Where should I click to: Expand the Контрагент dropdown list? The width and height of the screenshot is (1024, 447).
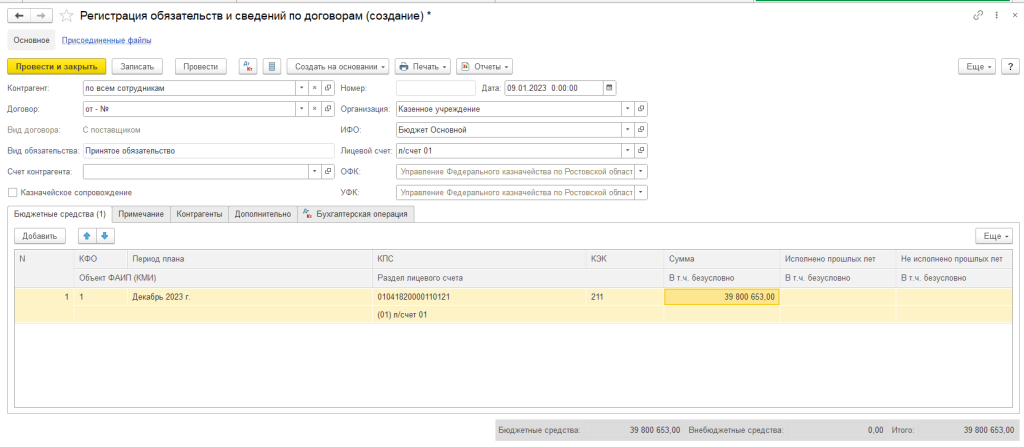[302, 88]
